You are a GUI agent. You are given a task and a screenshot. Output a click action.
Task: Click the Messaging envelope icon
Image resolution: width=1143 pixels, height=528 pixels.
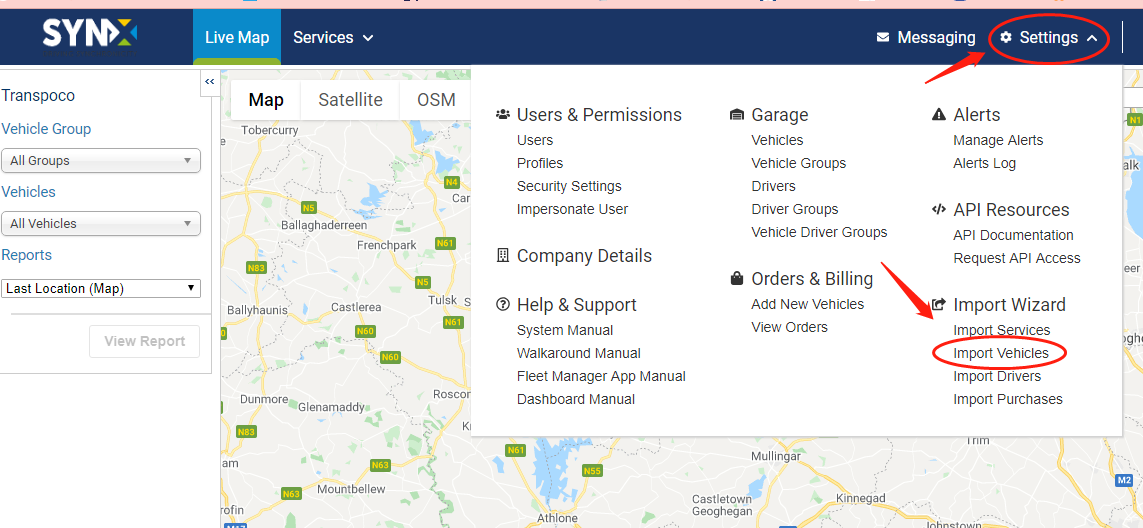(883, 37)
